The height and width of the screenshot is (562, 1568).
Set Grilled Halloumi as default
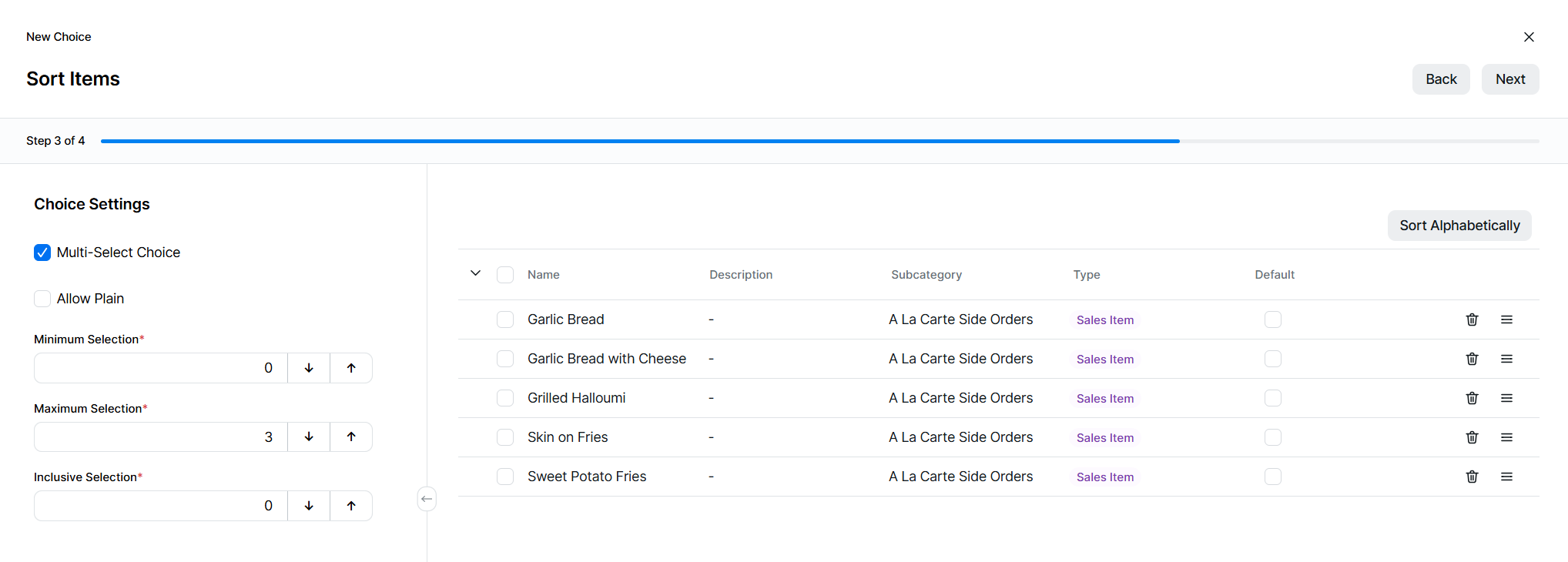click(1272, 398)
